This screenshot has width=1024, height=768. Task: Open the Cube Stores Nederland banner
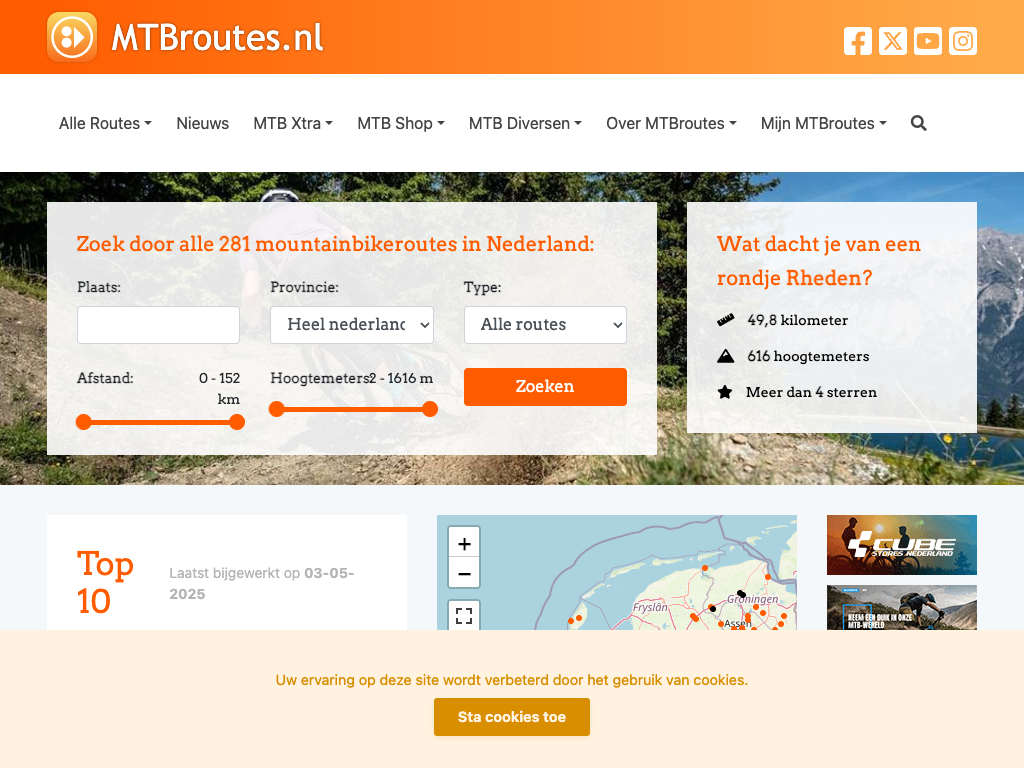(902, 545)
